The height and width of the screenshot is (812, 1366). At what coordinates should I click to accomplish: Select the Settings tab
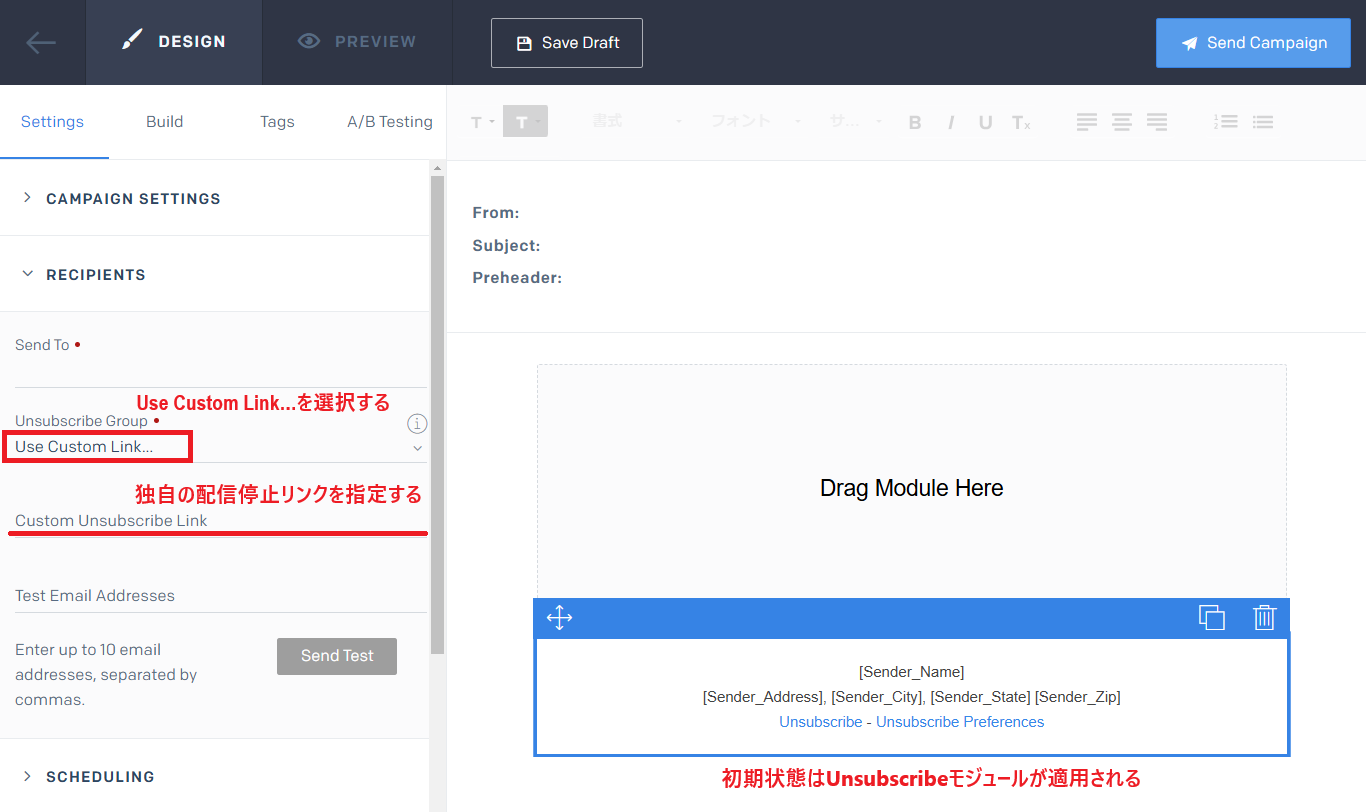(53, 122)
